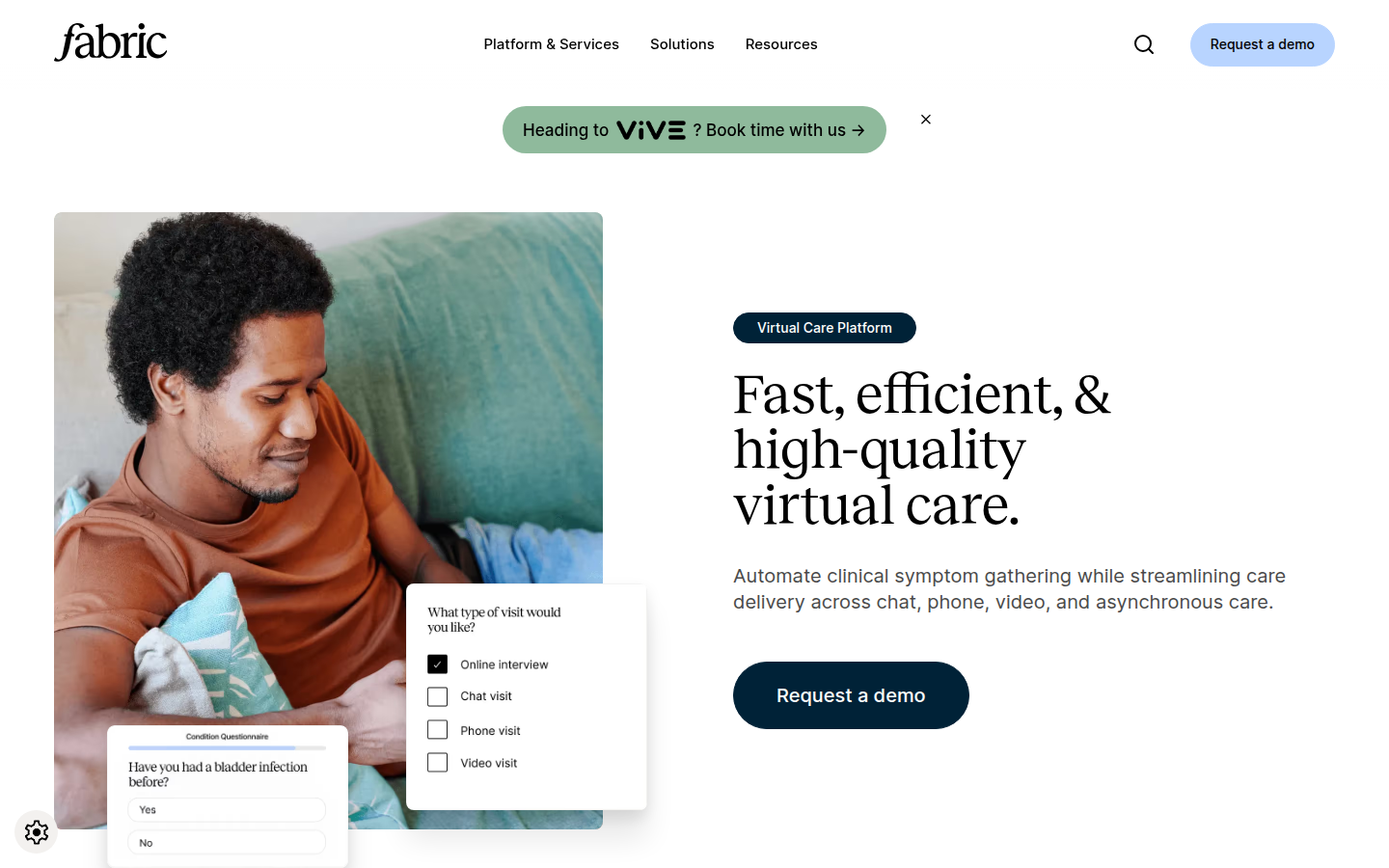Click the large dark Request a demo button

(851, 695)
